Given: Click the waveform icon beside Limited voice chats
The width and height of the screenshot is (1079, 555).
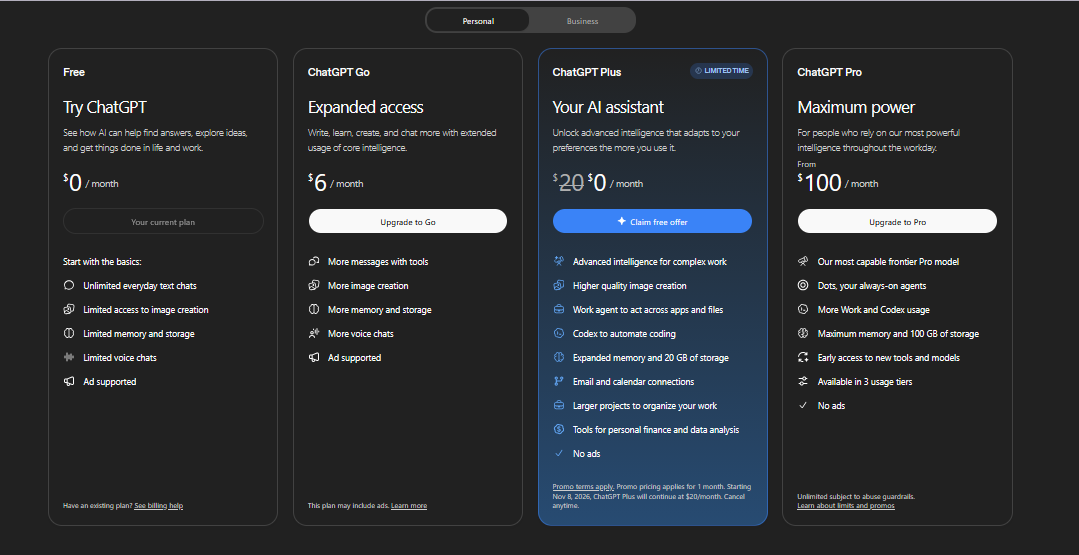Looking at the screenshot, I should coord(69,358).
